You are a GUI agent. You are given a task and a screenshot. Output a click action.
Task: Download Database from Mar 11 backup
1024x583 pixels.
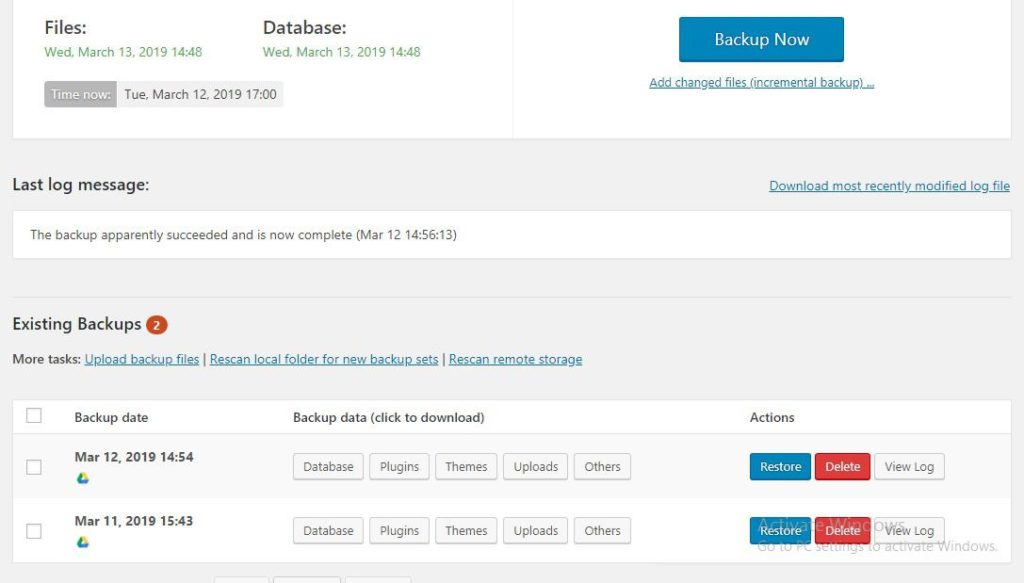(328, 531)
